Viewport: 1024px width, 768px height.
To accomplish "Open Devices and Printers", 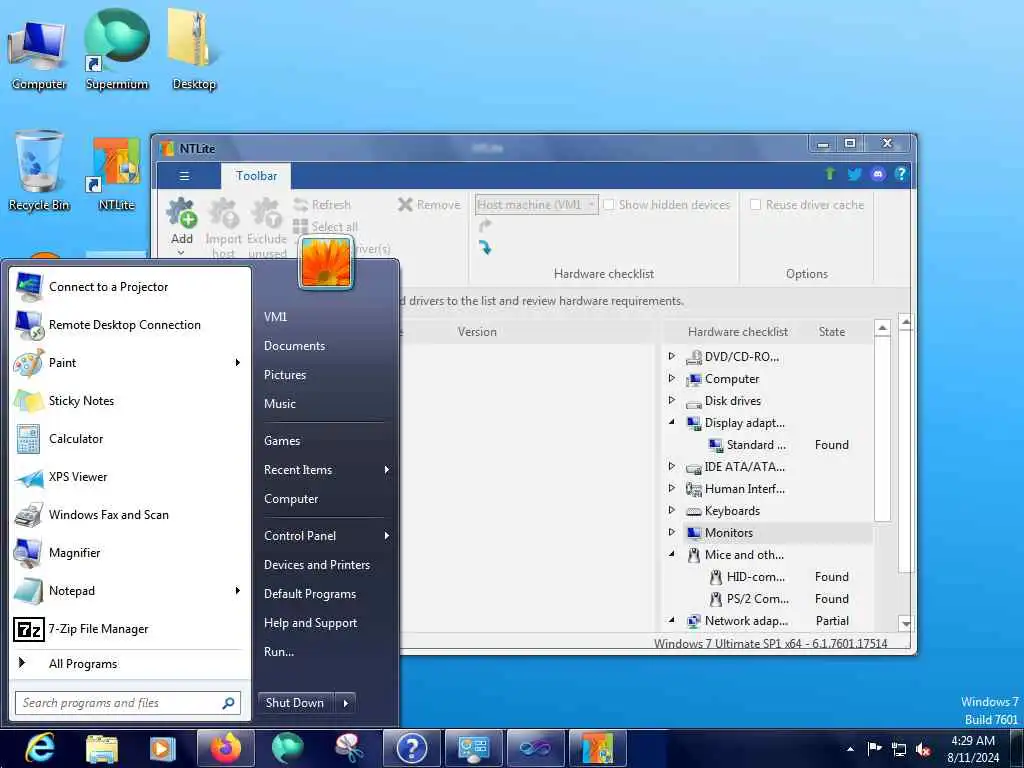I will click(317, 565).
